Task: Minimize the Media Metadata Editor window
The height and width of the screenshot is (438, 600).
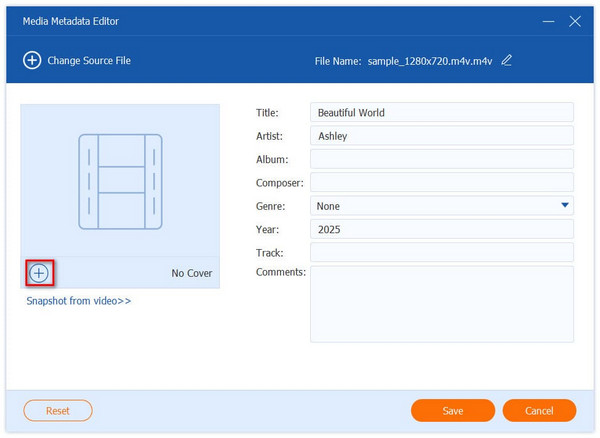Action: click(x=548, y=21)
